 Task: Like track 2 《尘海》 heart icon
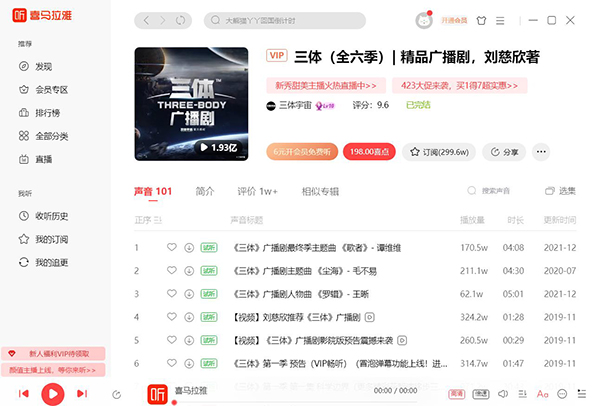pyautogui.click(x=172, y=271)
